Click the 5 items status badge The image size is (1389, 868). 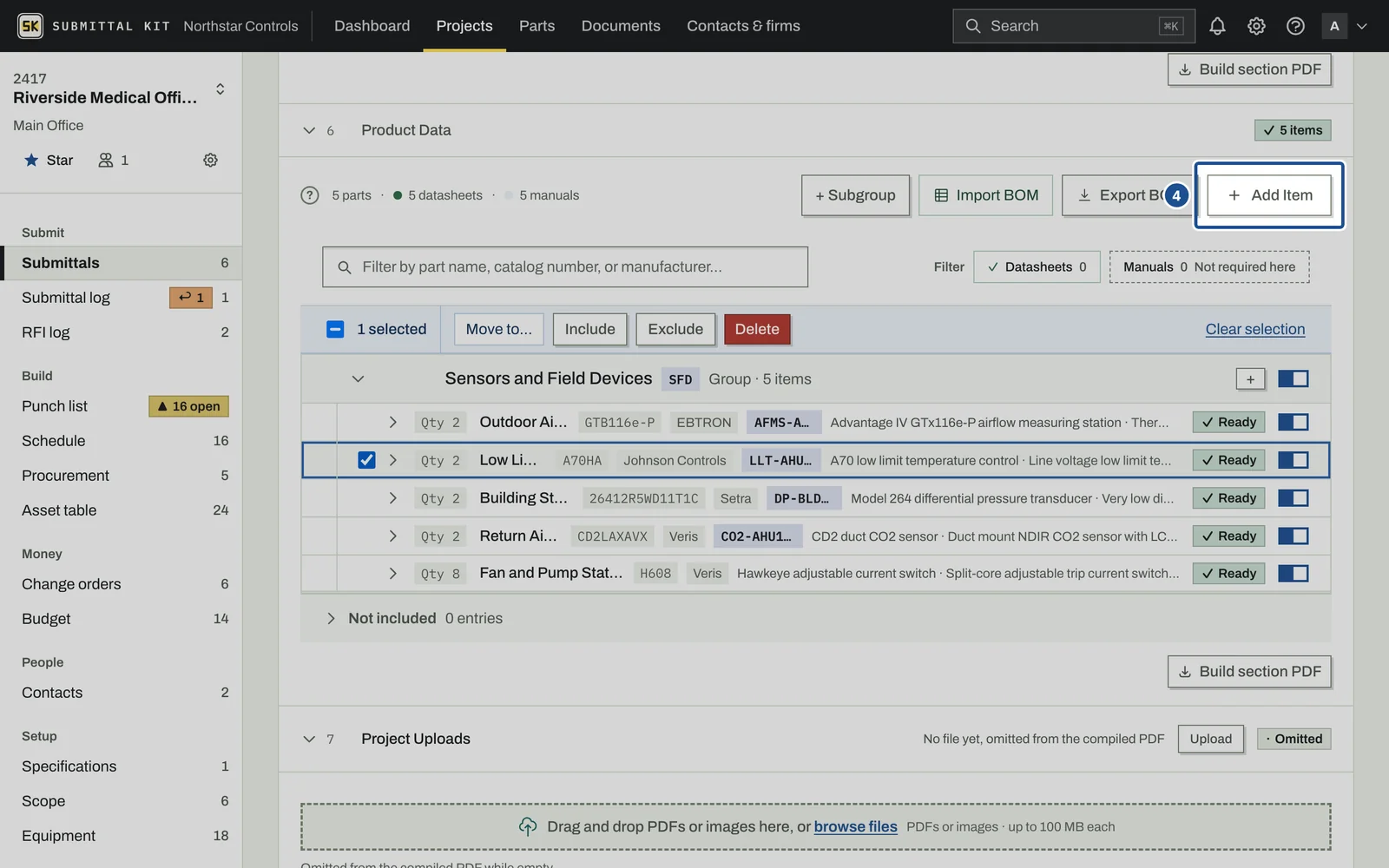pos(1293,130)
